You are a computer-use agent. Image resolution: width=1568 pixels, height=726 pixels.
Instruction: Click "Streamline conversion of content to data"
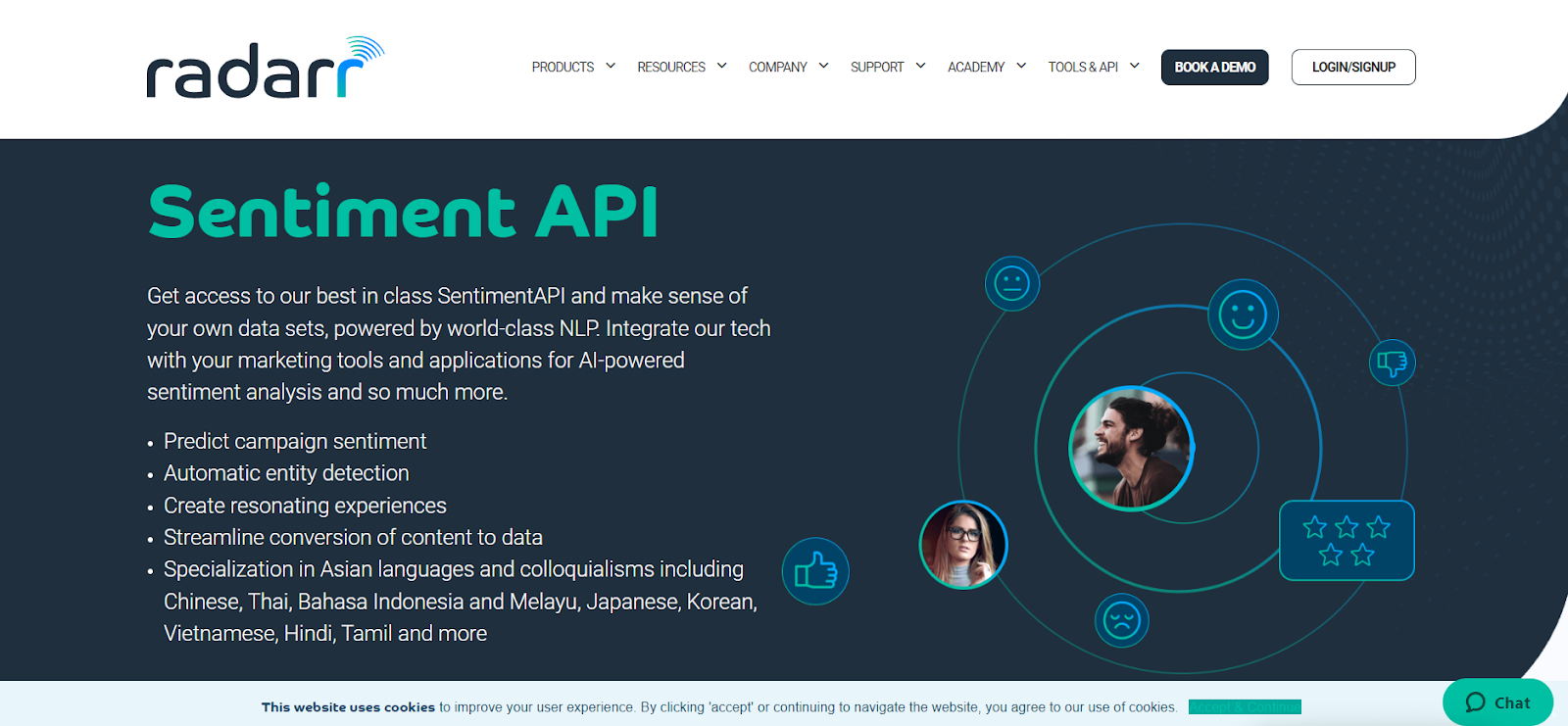pyautogui.click(x=353, y=537)
